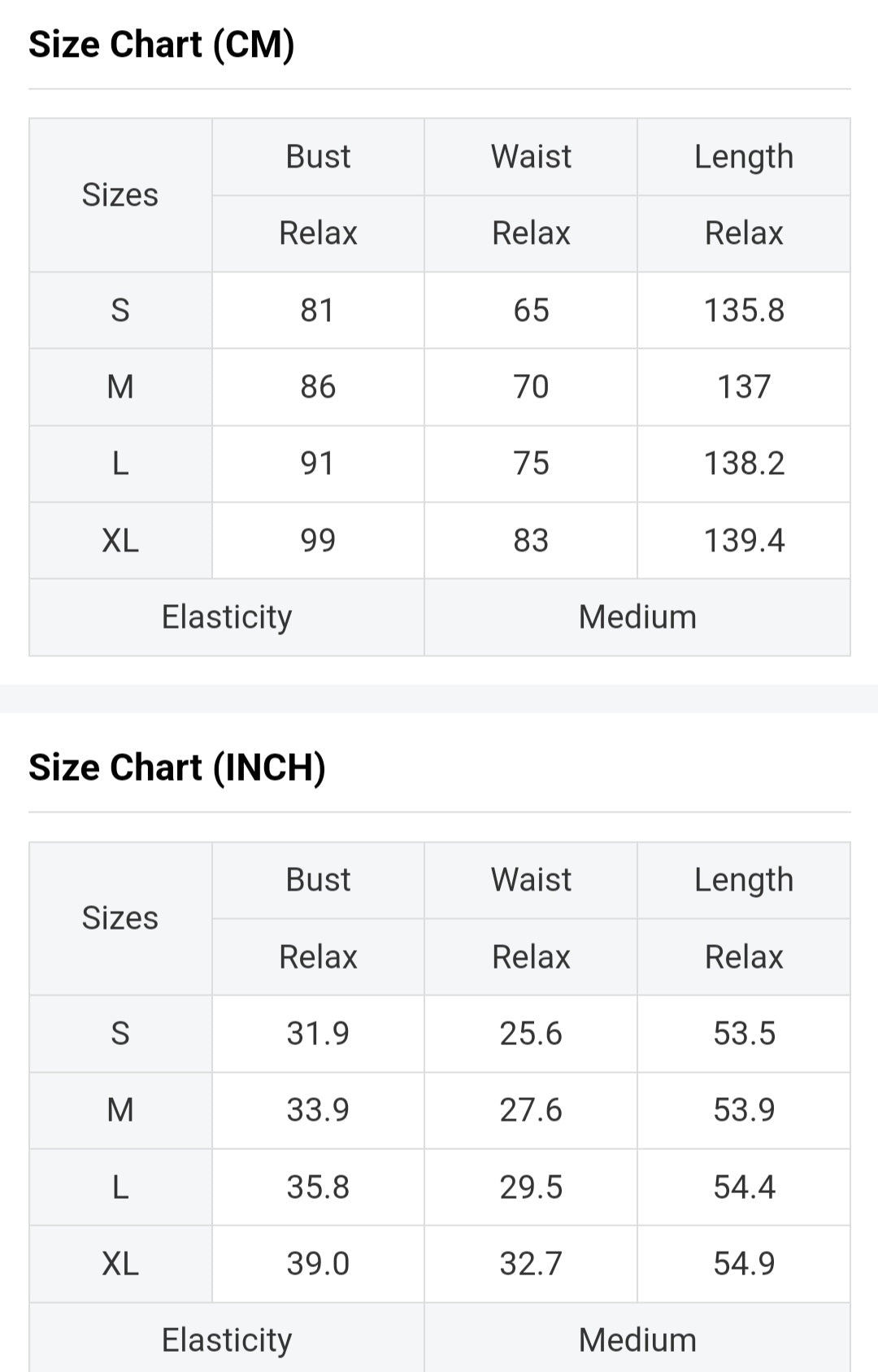
Task: Click the Medium elasticity value in INCH chart
Action: coord(637,1339)
